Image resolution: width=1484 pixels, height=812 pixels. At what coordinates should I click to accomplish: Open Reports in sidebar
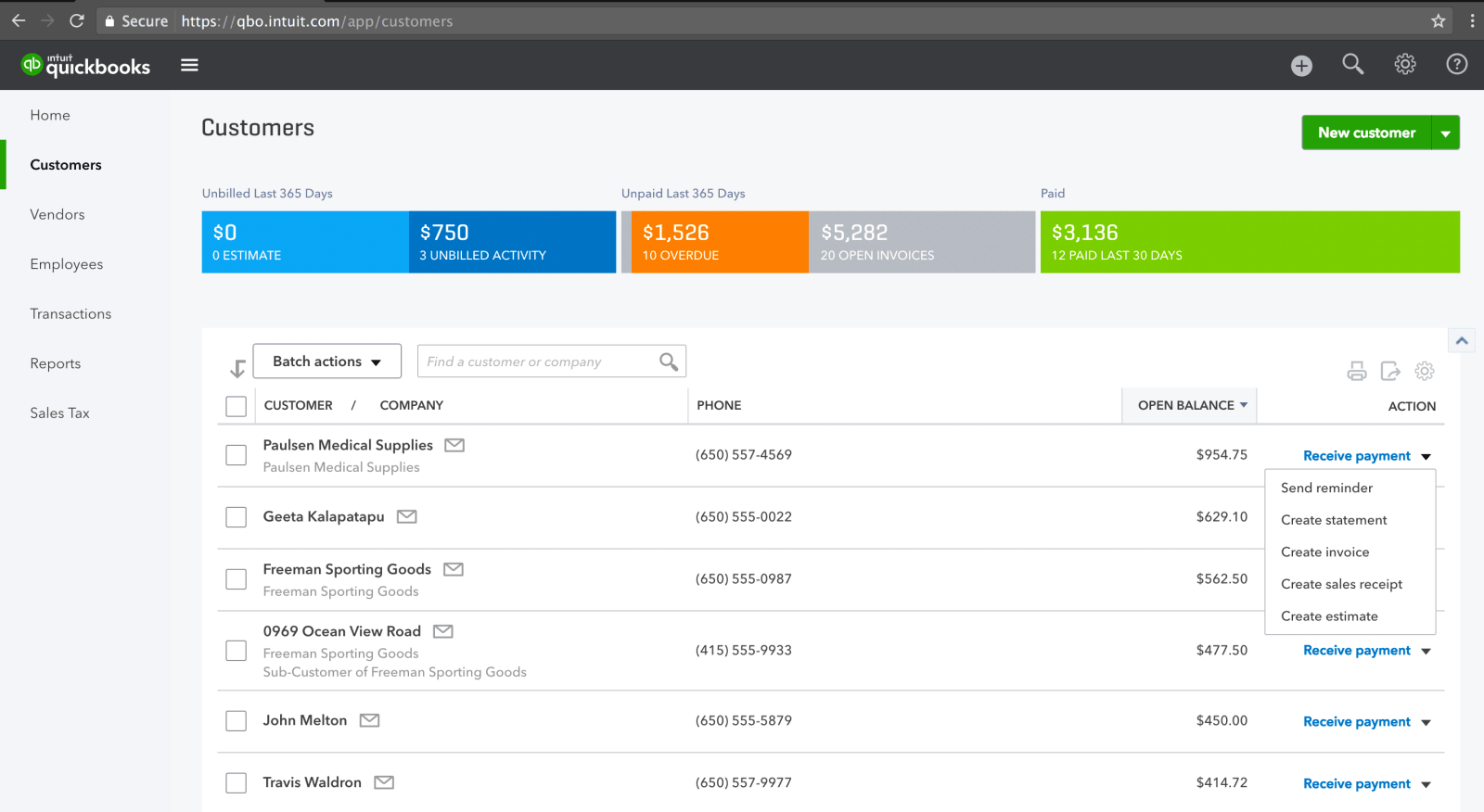coord(56,363)
